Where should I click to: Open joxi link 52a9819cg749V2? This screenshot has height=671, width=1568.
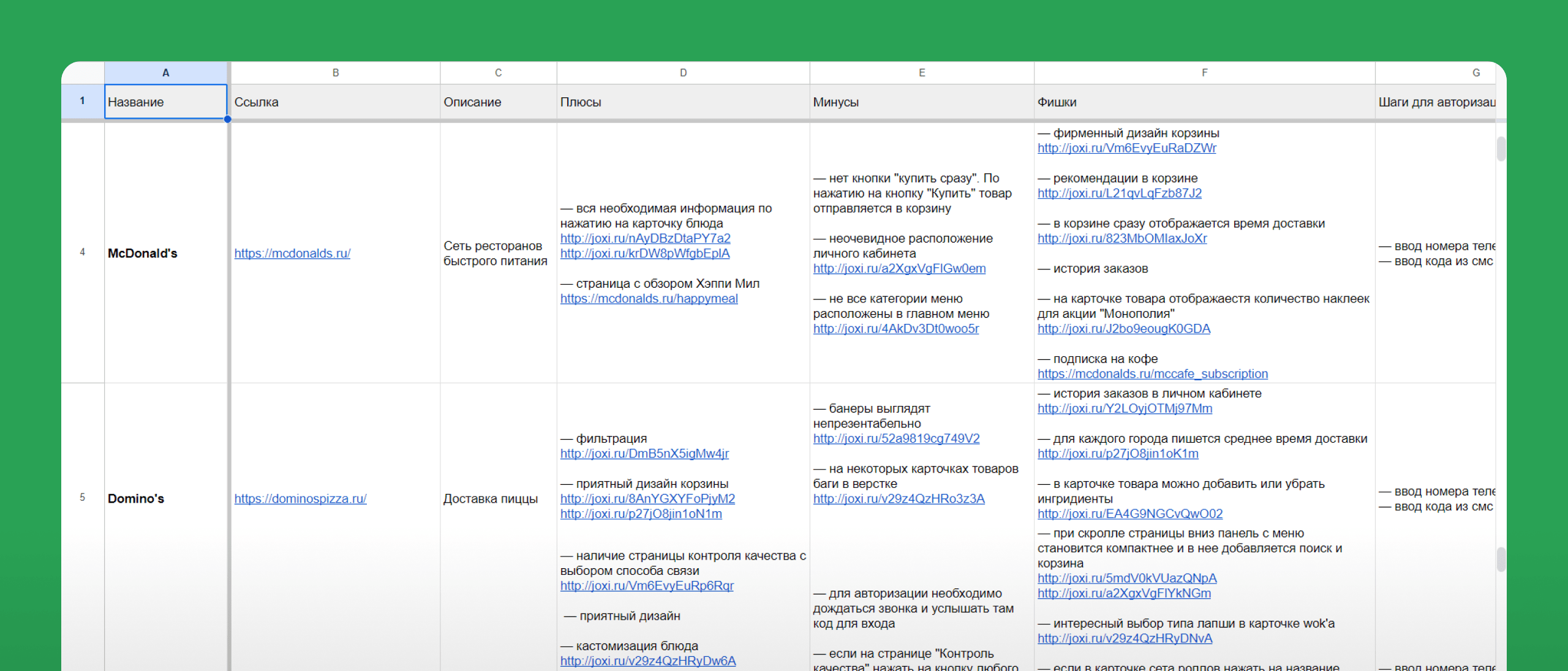[896, 438]
